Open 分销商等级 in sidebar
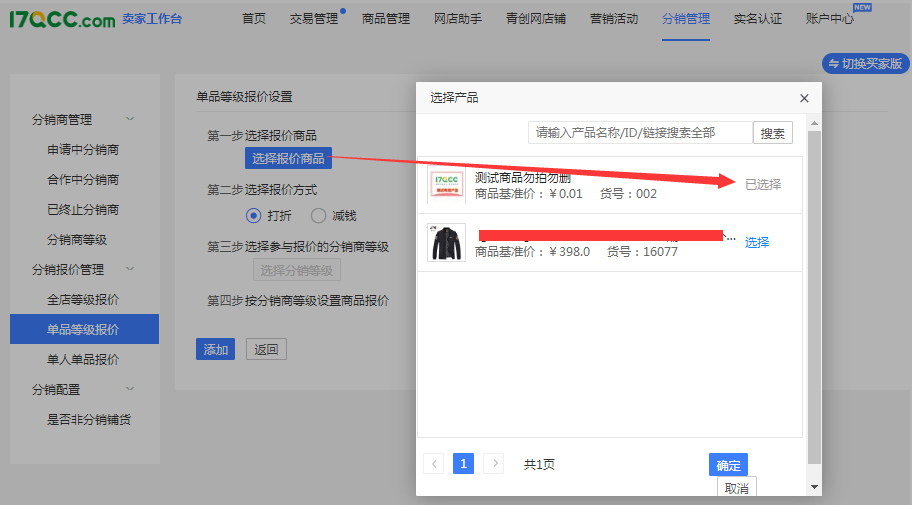 (77, 240)
